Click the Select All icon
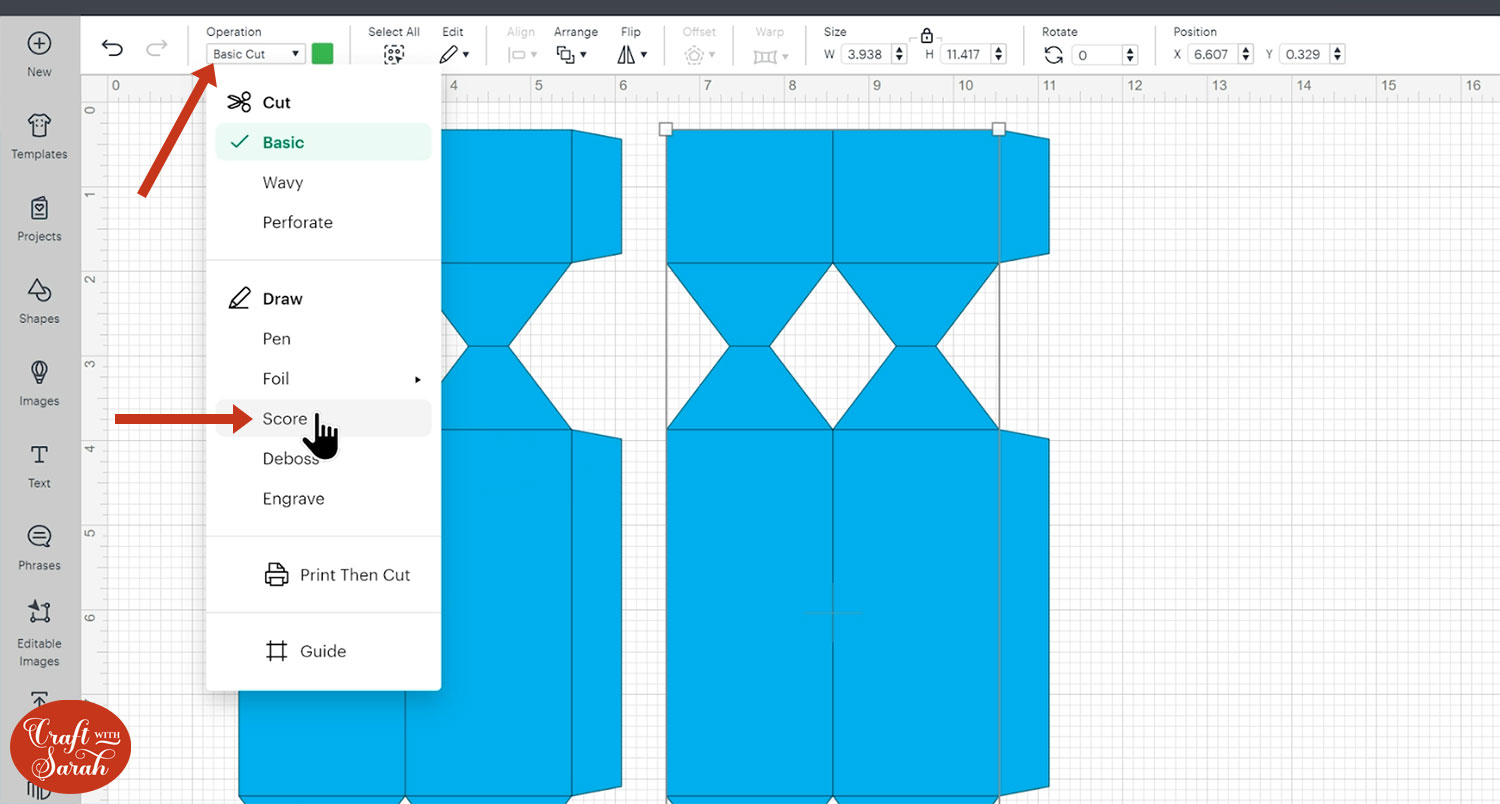The height and width of the screenshot is (804, 1500). point(394,55)
